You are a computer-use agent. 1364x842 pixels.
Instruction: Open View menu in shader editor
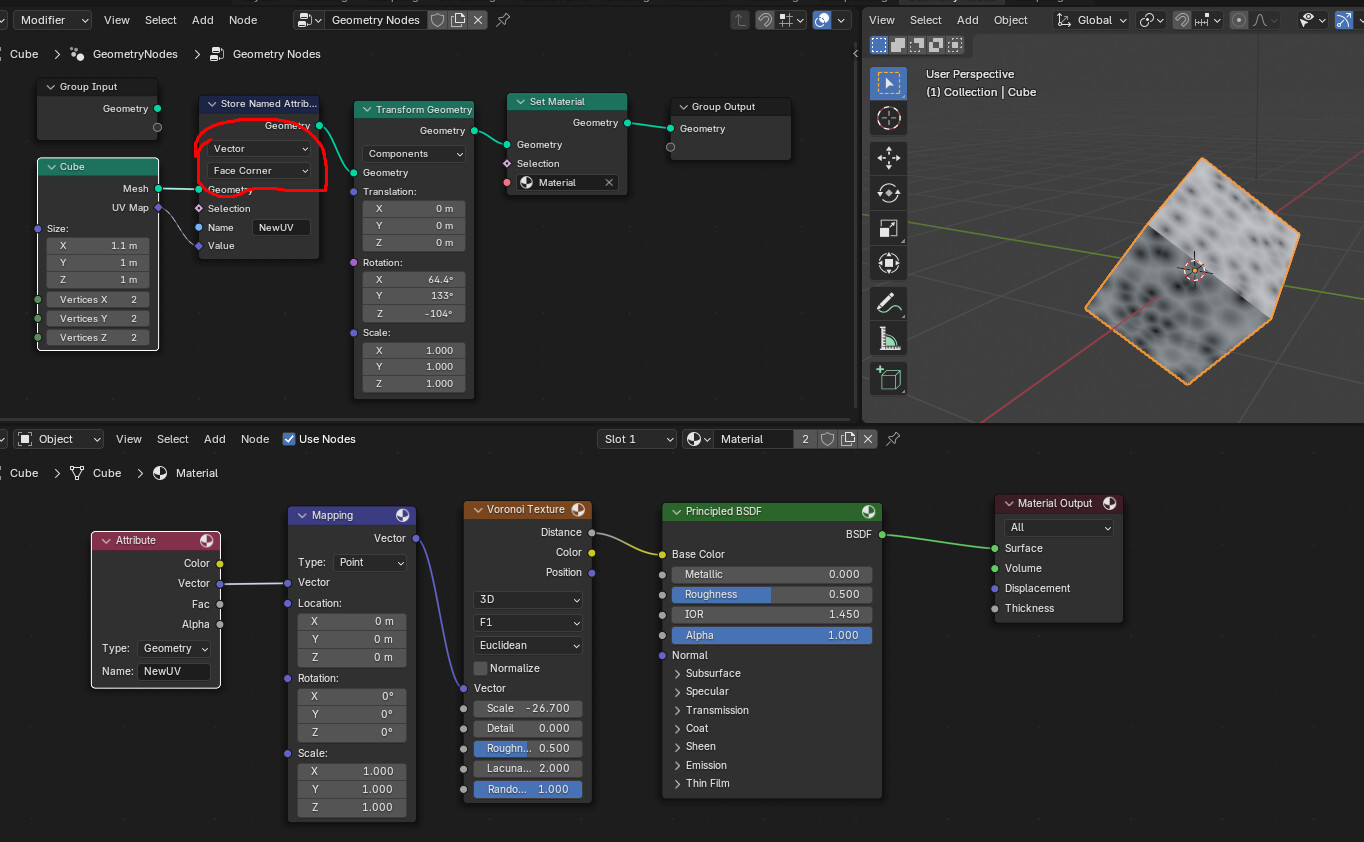[129, 439]
